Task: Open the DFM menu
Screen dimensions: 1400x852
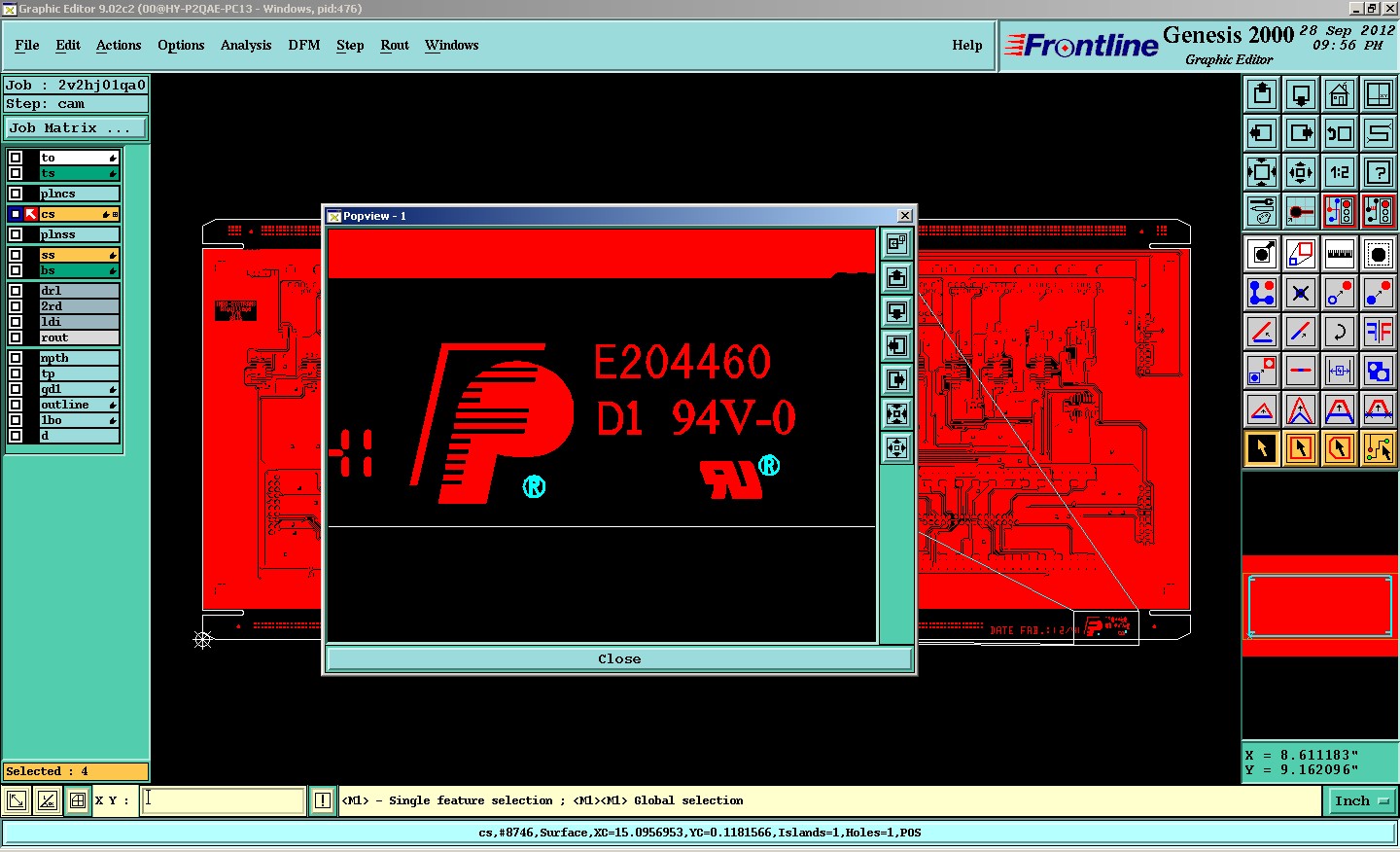Action: tap(304, 46)
